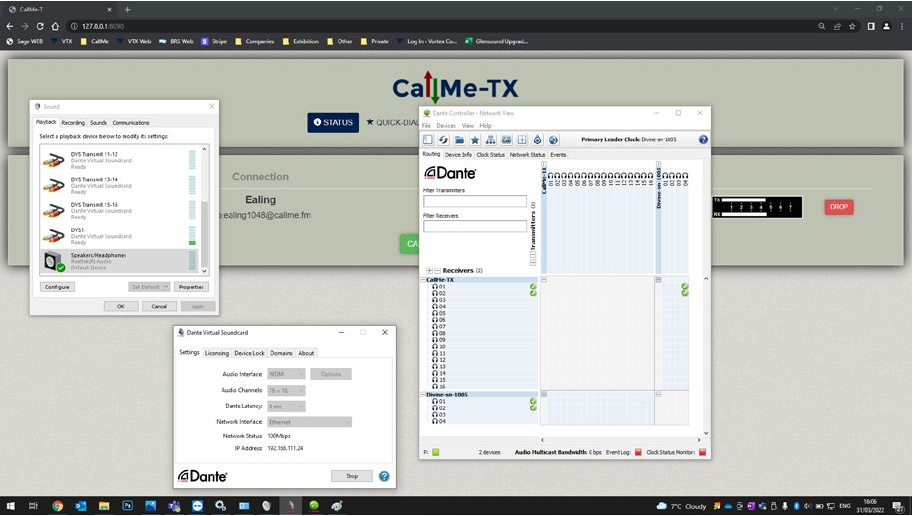This screenshot has width=913, height=516.
Task: Click the green P: status indicator in Dante Controller
Action: (x=436, y=452)
